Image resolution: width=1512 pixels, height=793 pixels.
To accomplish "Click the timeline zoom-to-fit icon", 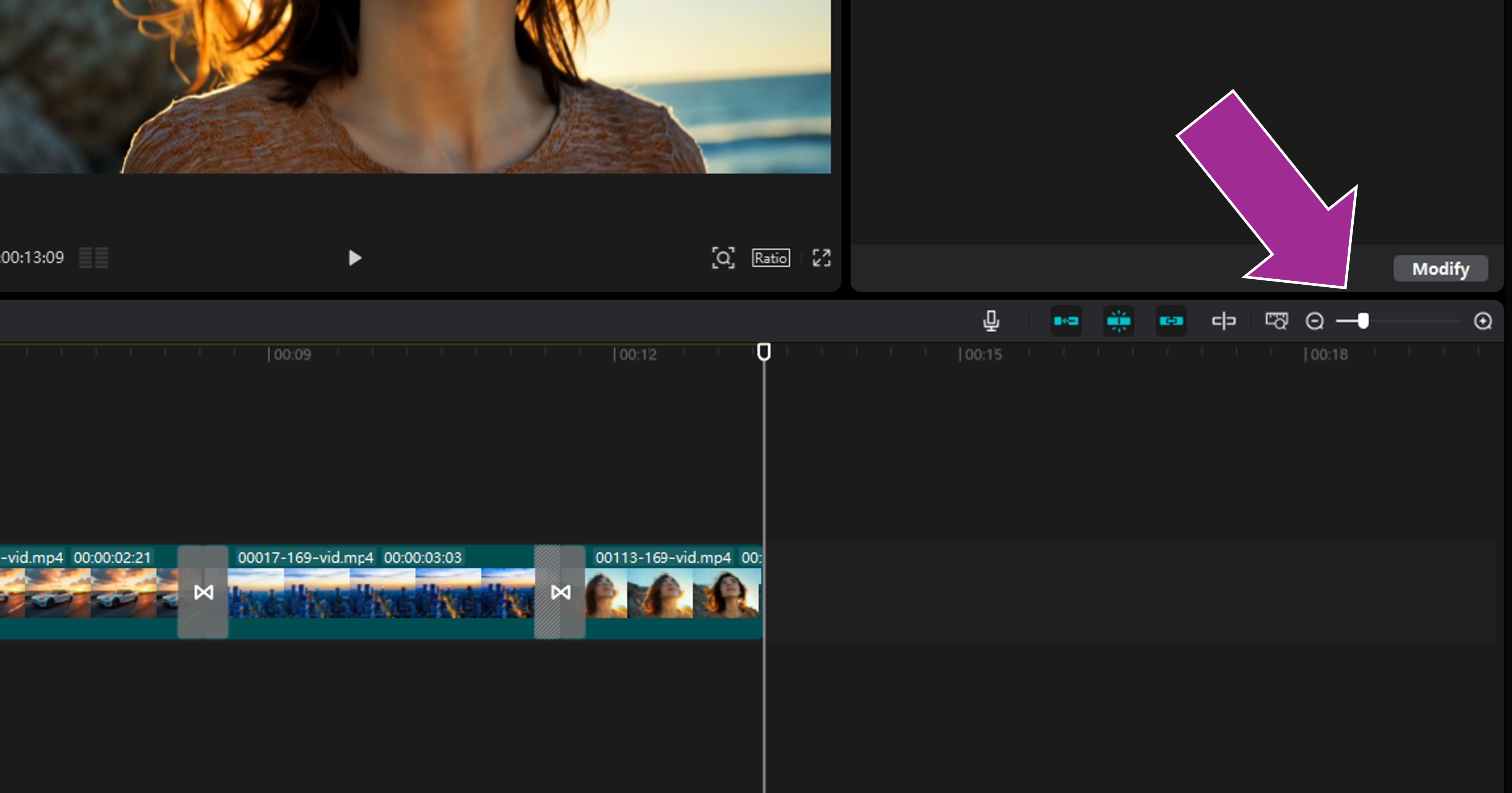I will [1276, 321].
